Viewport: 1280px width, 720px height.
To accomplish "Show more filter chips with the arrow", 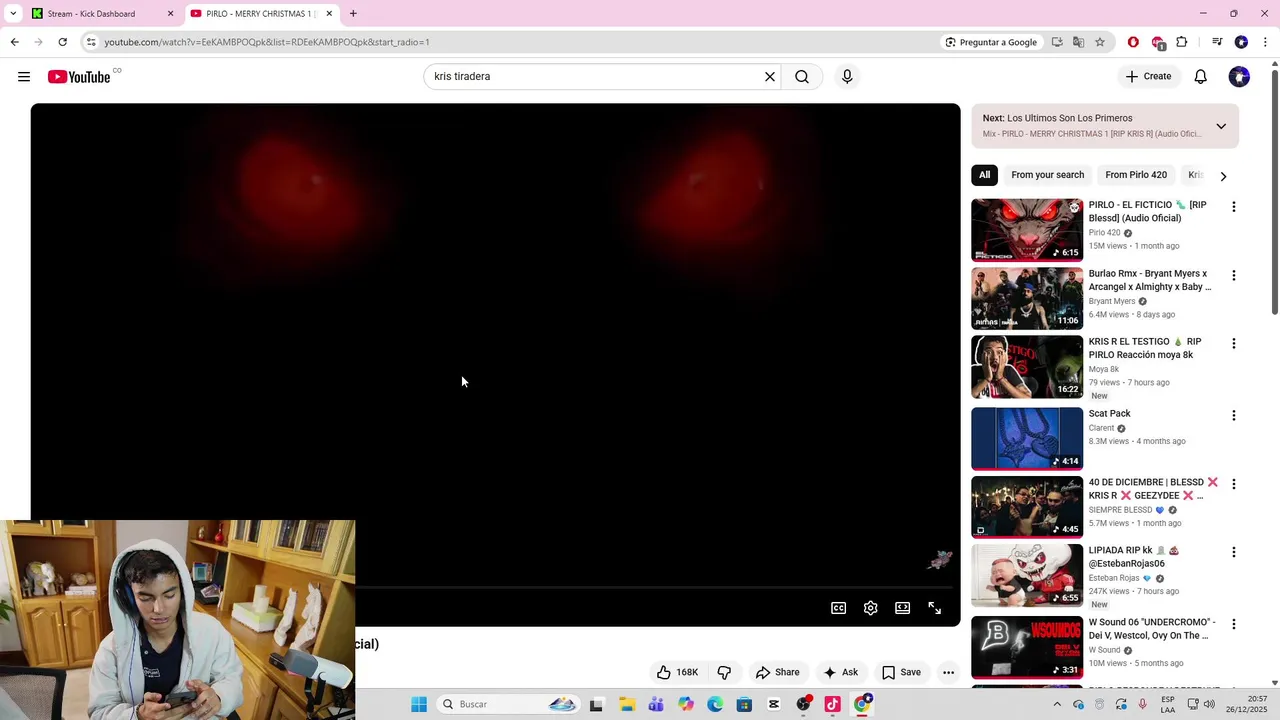I will pos(1223,176).
